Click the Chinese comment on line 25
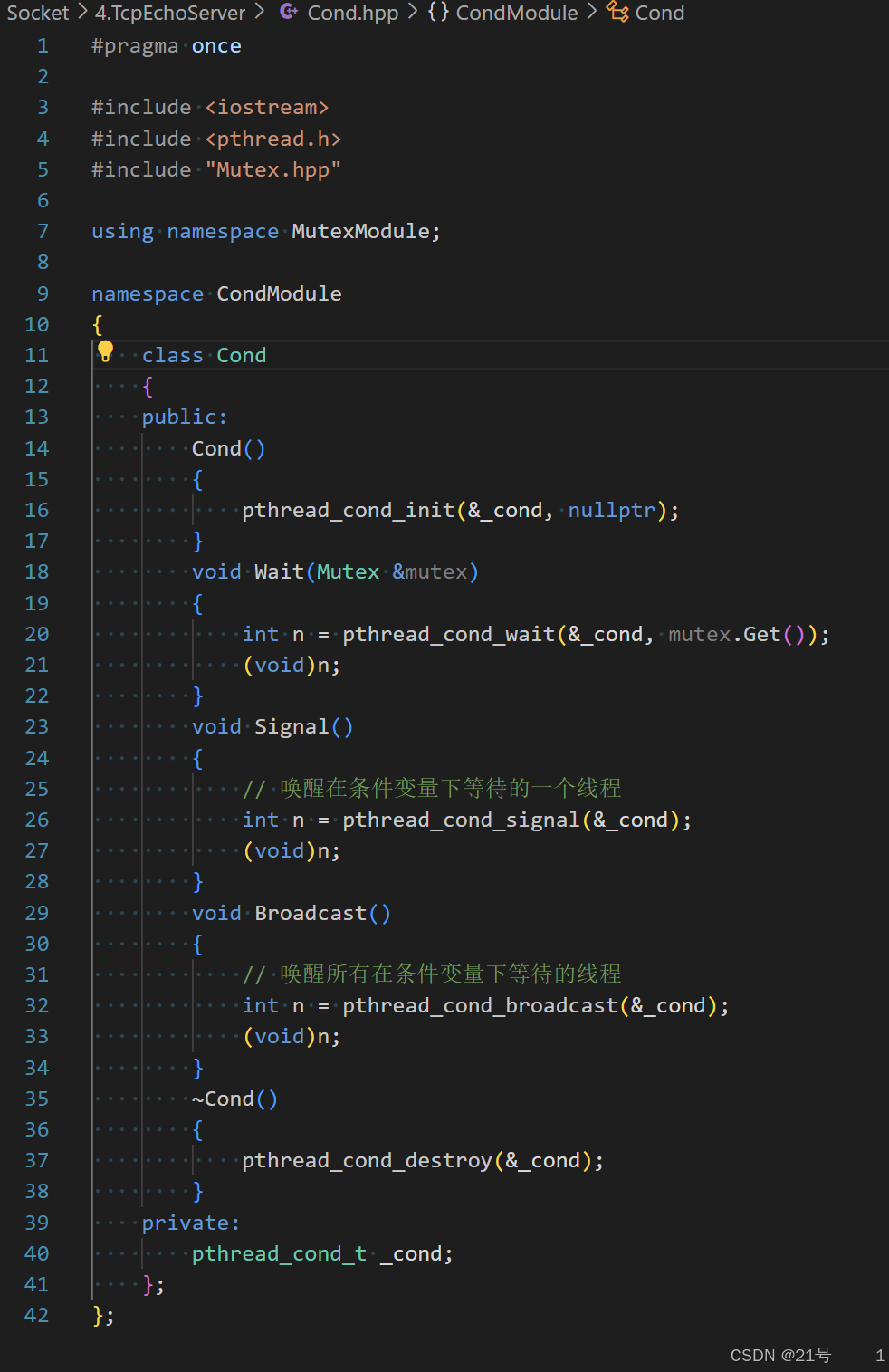 (432, 788)
